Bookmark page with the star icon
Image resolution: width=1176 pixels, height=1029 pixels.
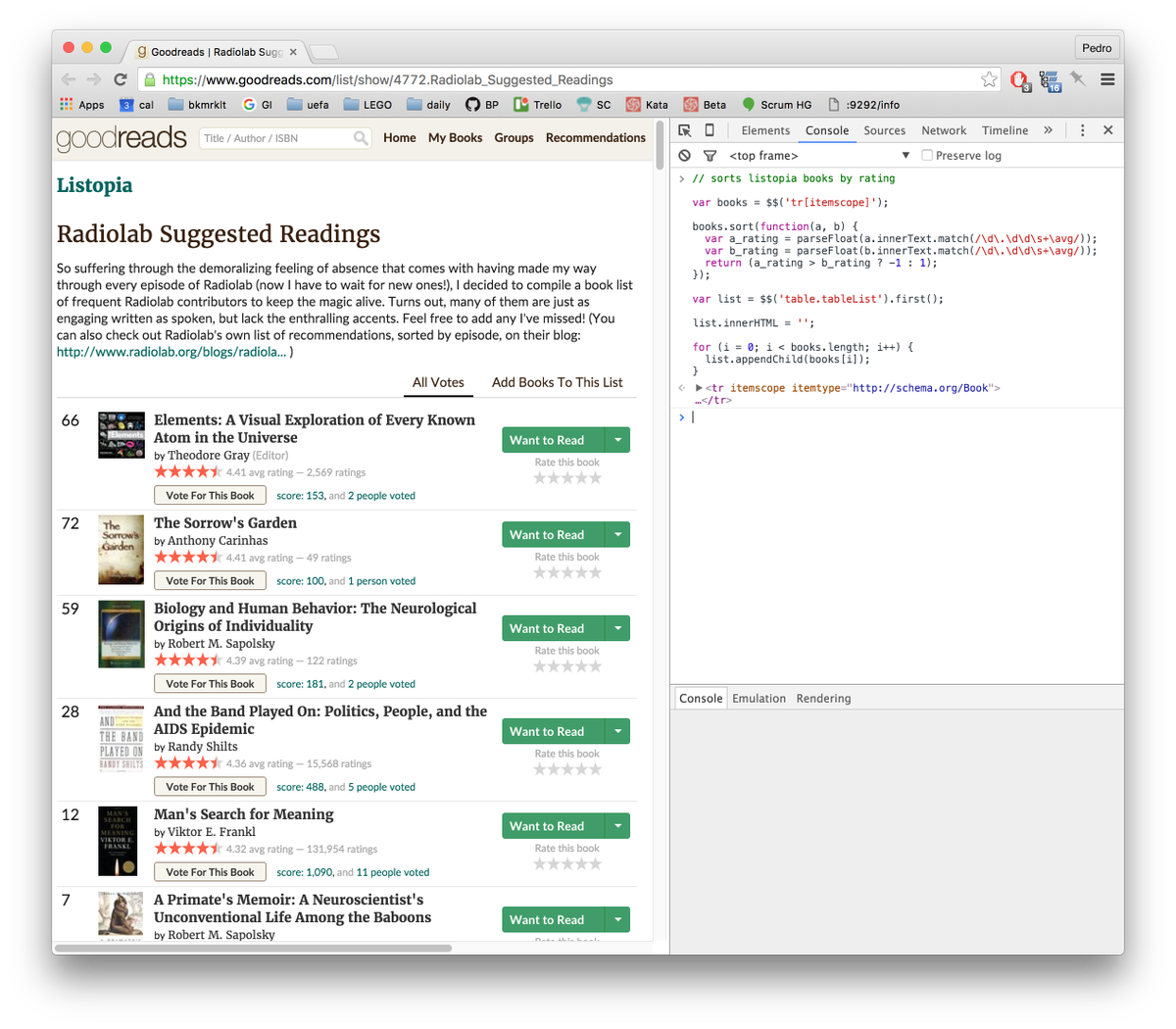click(989, 79)
